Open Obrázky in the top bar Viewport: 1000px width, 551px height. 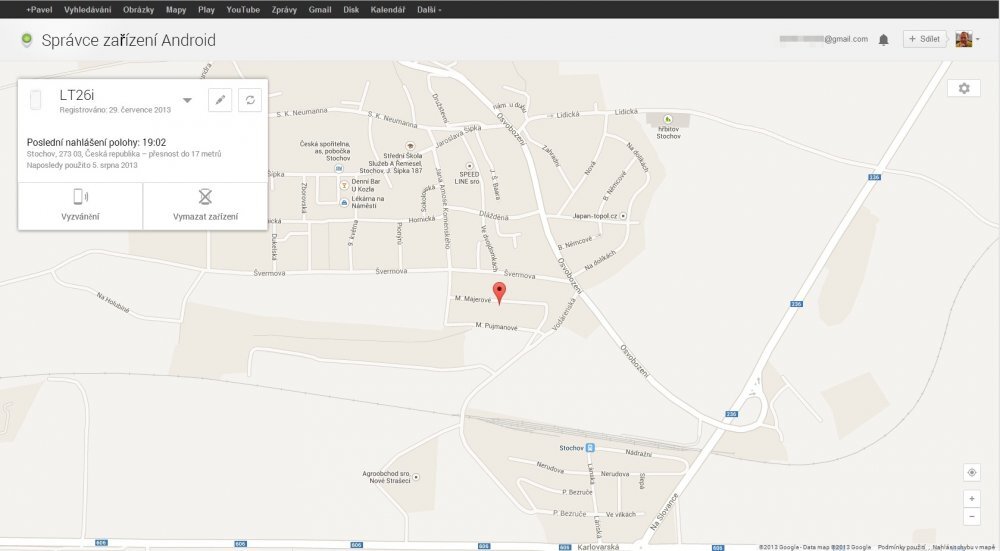pyautogui.click(x=138, y=10)
